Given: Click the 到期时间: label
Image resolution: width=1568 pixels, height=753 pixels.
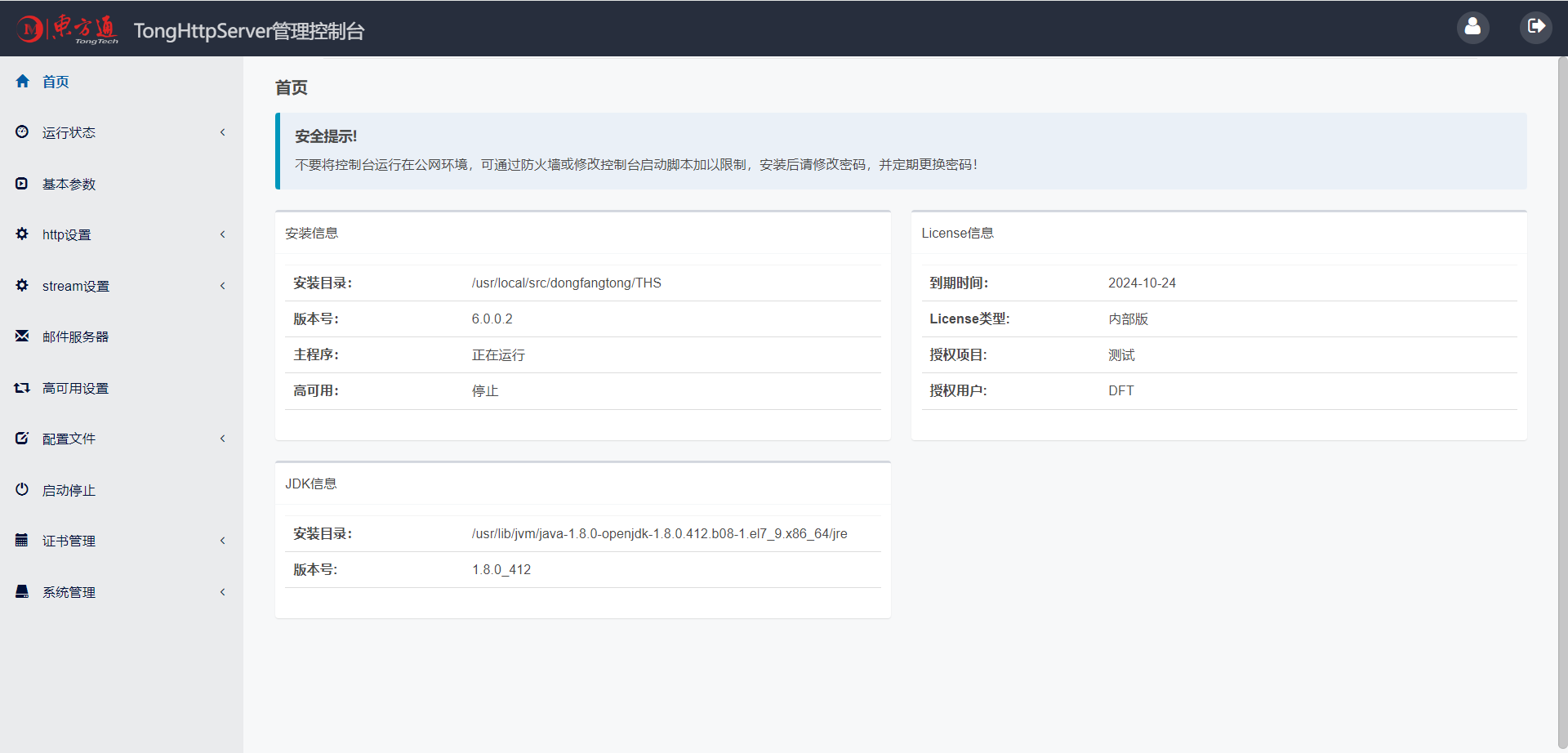Looking at the screenshot, I should coord(959,283).
